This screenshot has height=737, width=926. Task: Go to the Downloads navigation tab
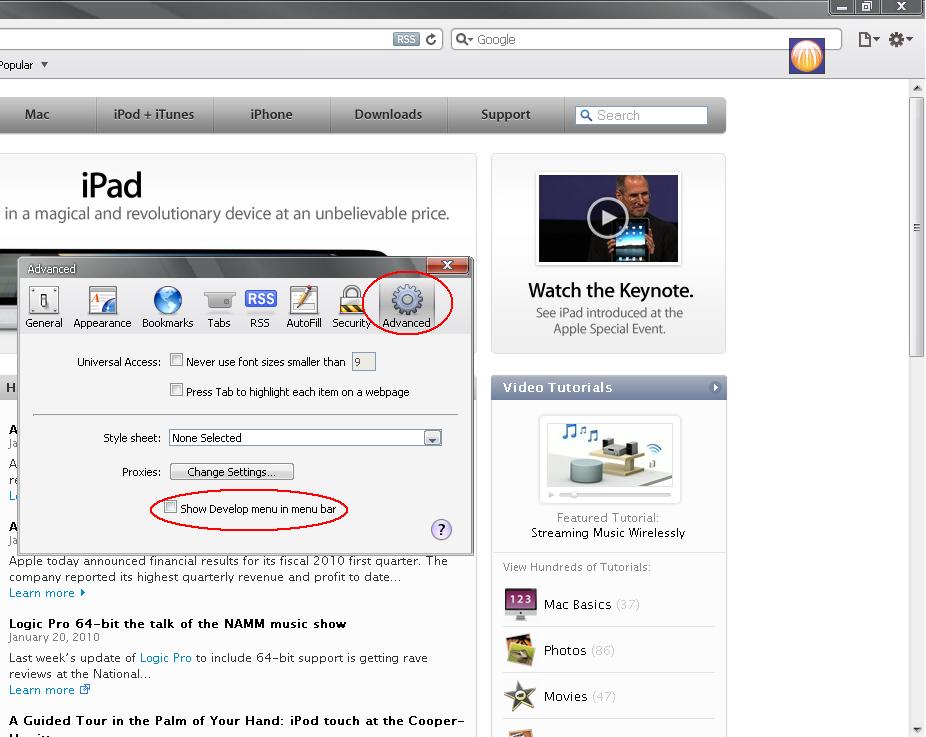coord(388,114)
